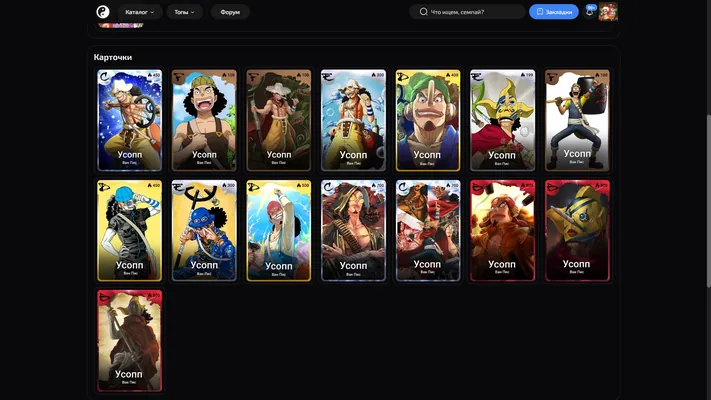Open the user profile avatar
Screen dimensions: 711x400
(x=608, y=12)
